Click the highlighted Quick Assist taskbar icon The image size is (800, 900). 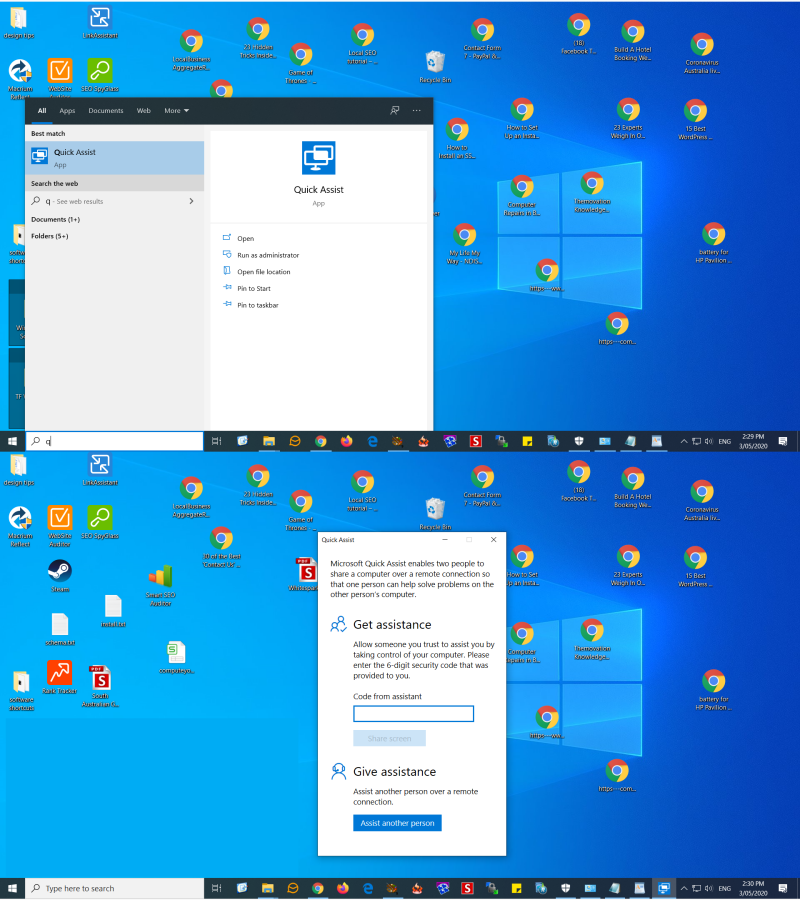tap(664, 888)
